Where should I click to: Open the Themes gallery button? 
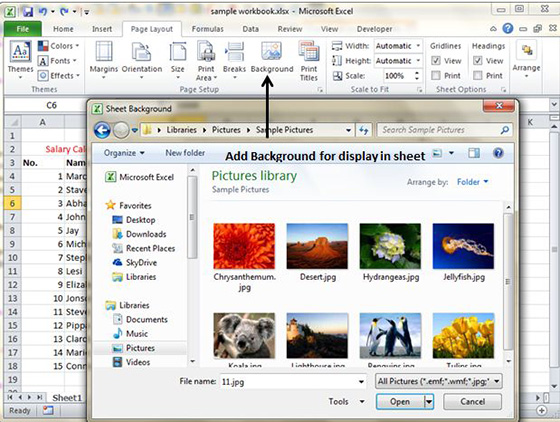point(20,59)
